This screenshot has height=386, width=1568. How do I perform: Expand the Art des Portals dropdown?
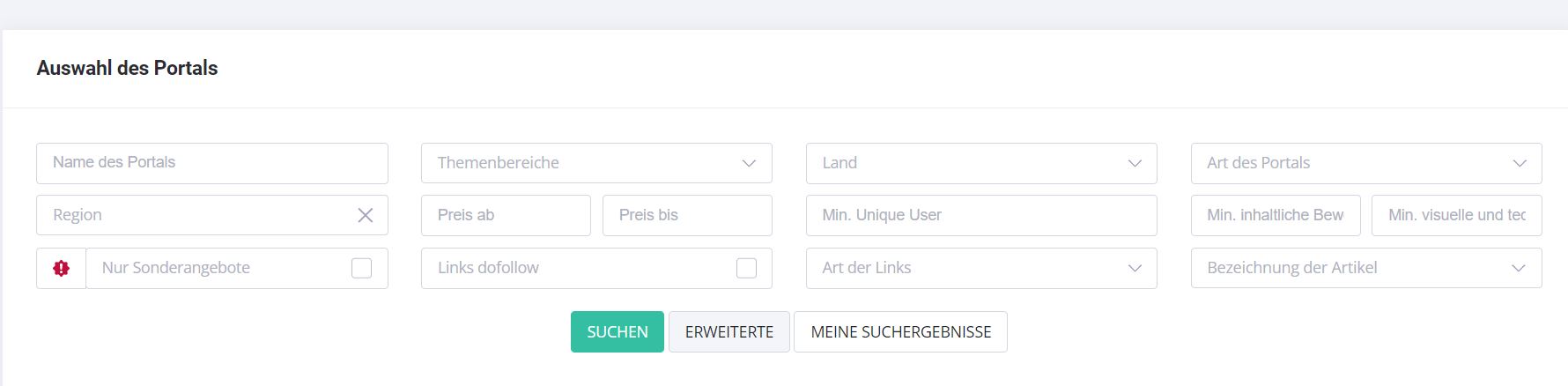point(1366,163)
